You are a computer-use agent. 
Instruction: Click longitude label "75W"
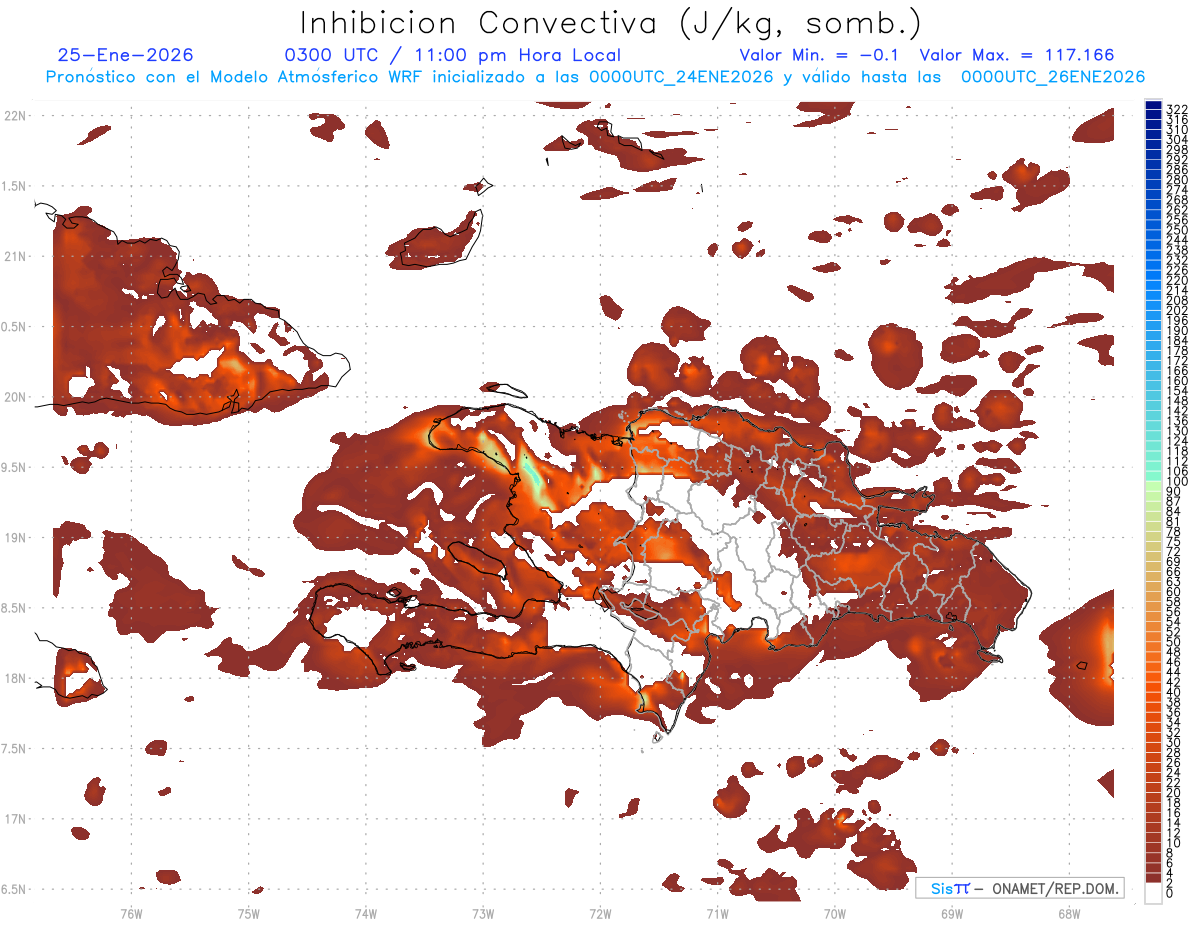(x=249, y=913)
